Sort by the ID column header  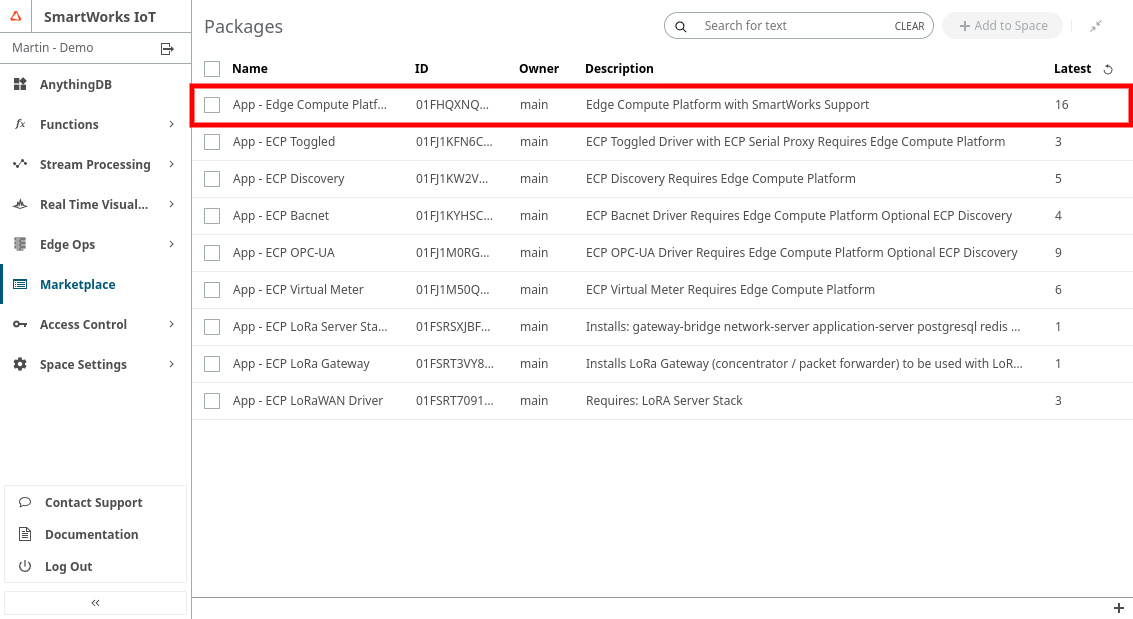(421, 69)
